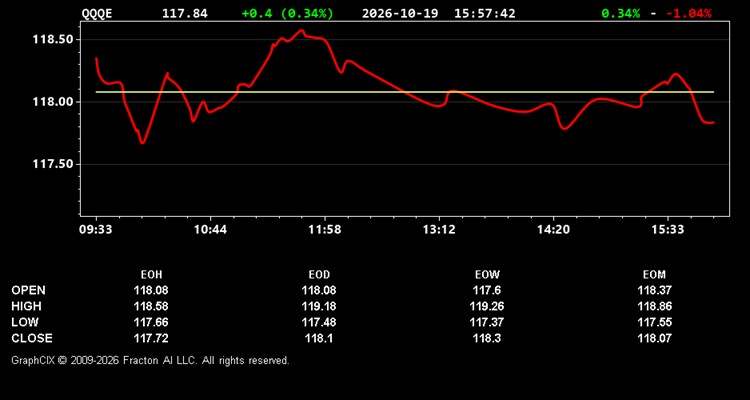Click the EOW column header

pos(487,275)
